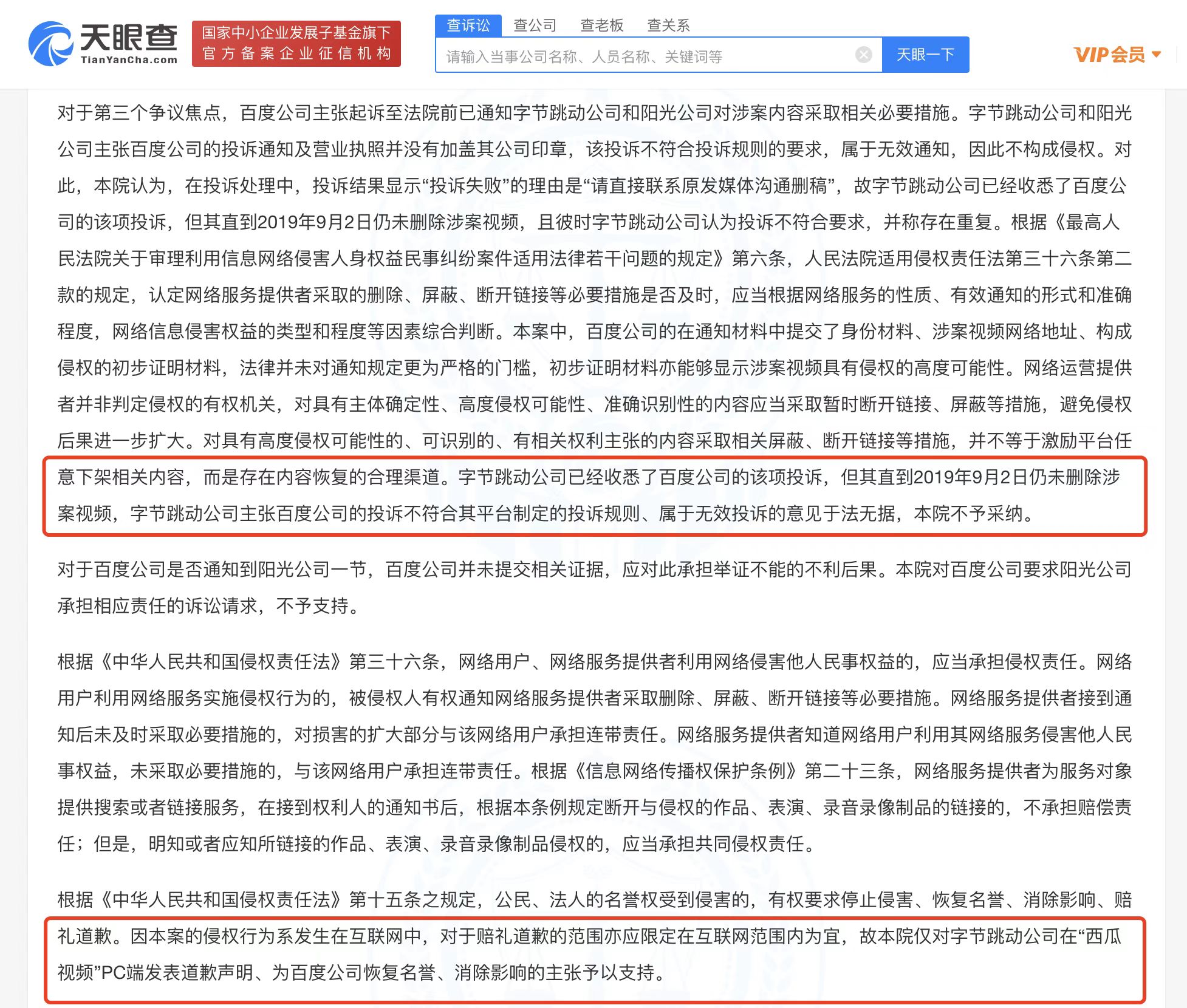Click paragraph starting 对于第三个争议焦点
The width and height of the screenshot is (1187, 1008).
coord(595,313)
